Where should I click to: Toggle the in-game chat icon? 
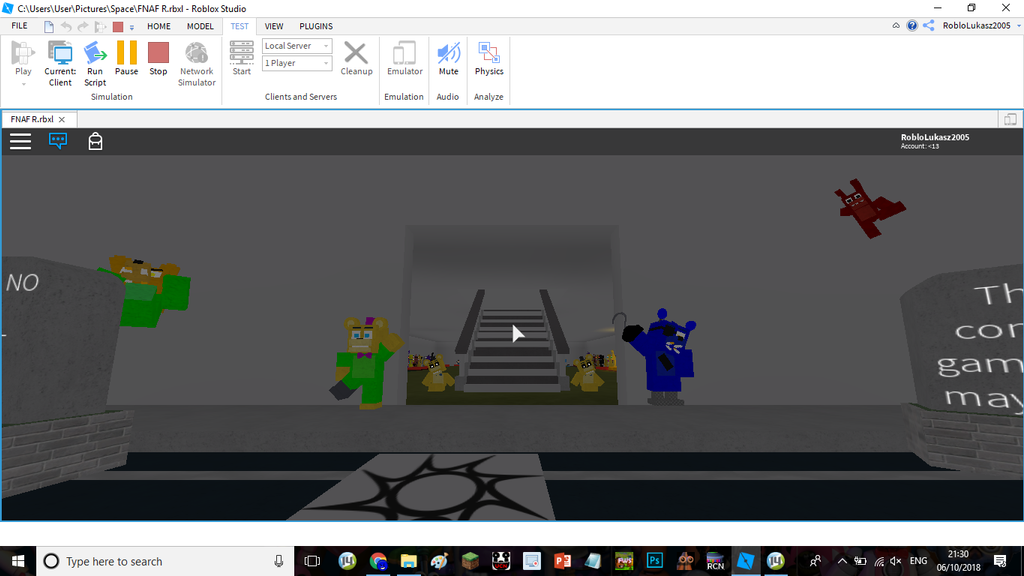click(x=58, y=140)
